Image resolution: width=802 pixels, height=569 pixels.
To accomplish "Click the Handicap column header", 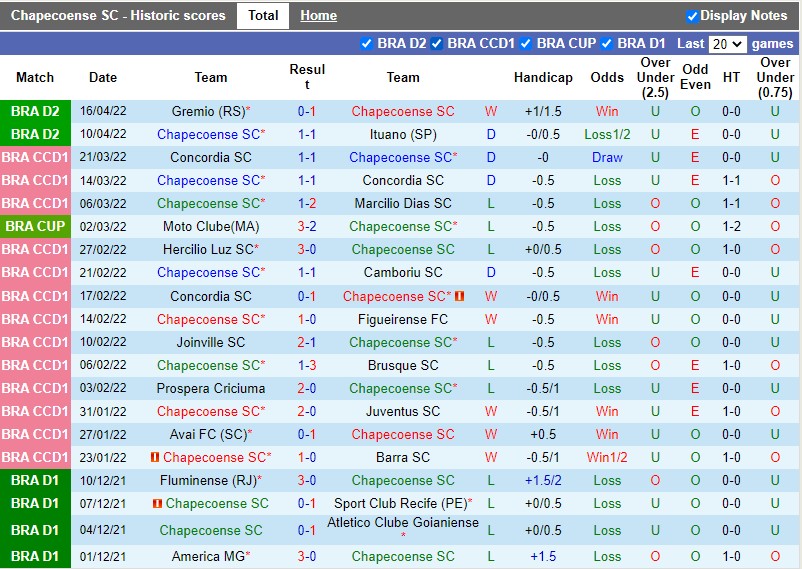I will pyautogui.click(x=543, y=78).
